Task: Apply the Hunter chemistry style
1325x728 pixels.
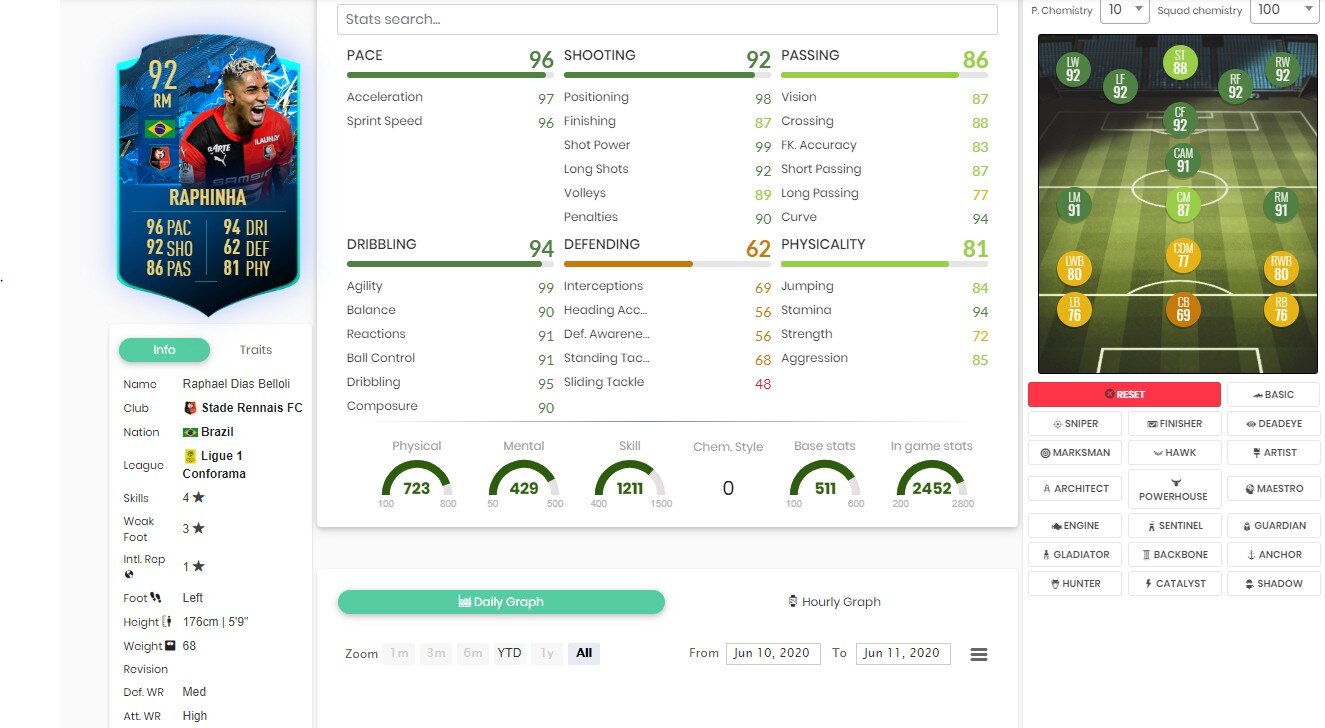Action: (x=1074, y=583)
